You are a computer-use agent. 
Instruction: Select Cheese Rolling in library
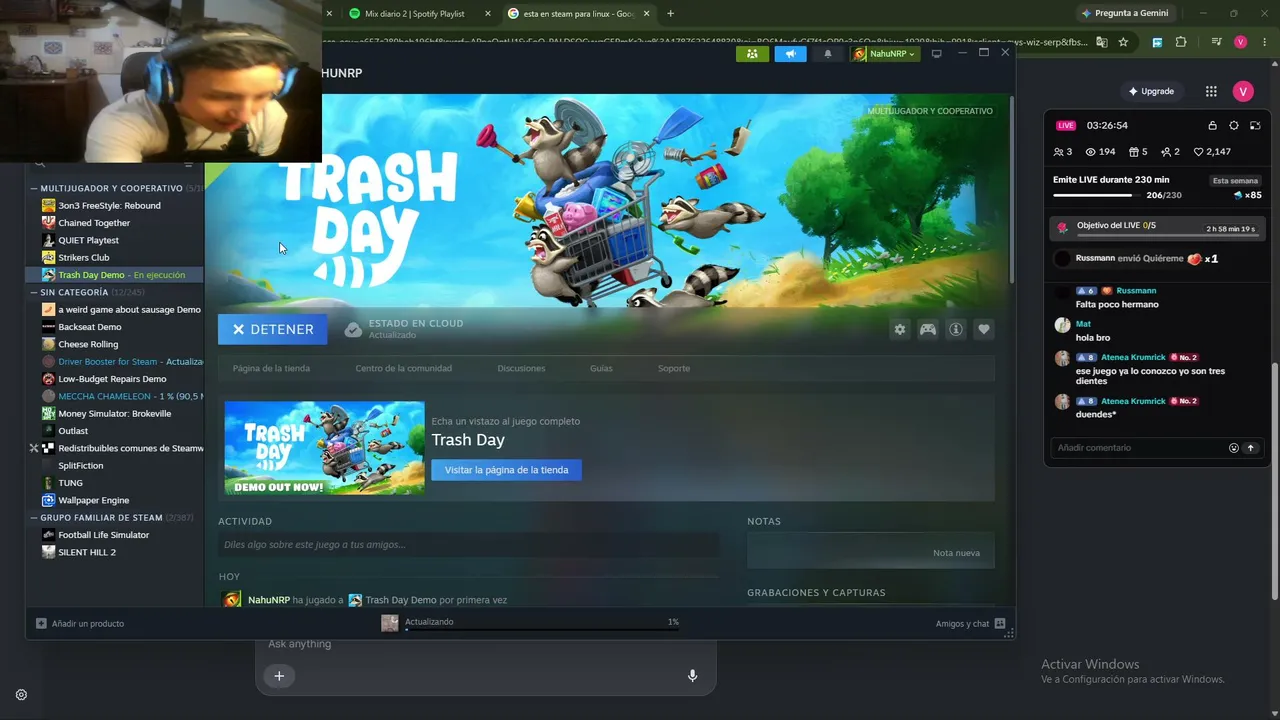click(88, 344)
